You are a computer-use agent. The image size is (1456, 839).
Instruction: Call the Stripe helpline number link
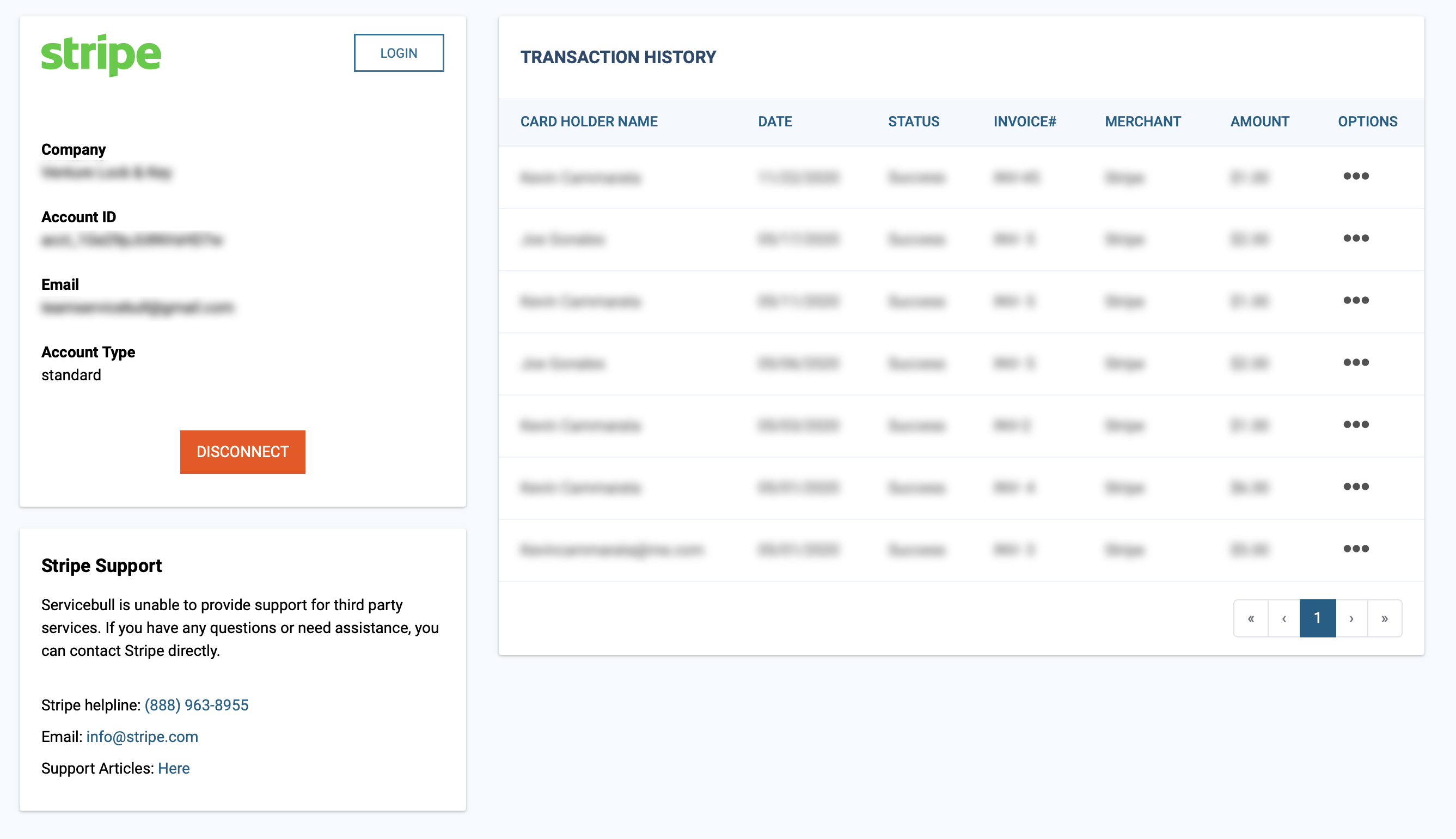[197, 706]
